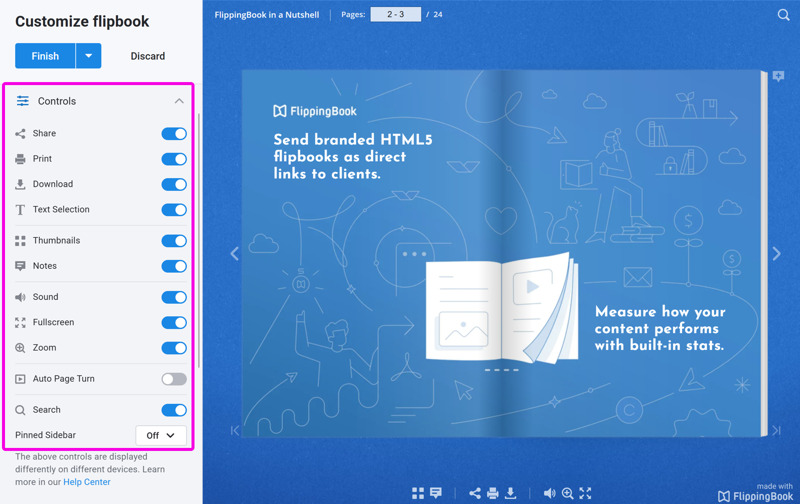The image size is (800, 504).
Task: Click the Download icon in Controls list
Action: (20, 184)
